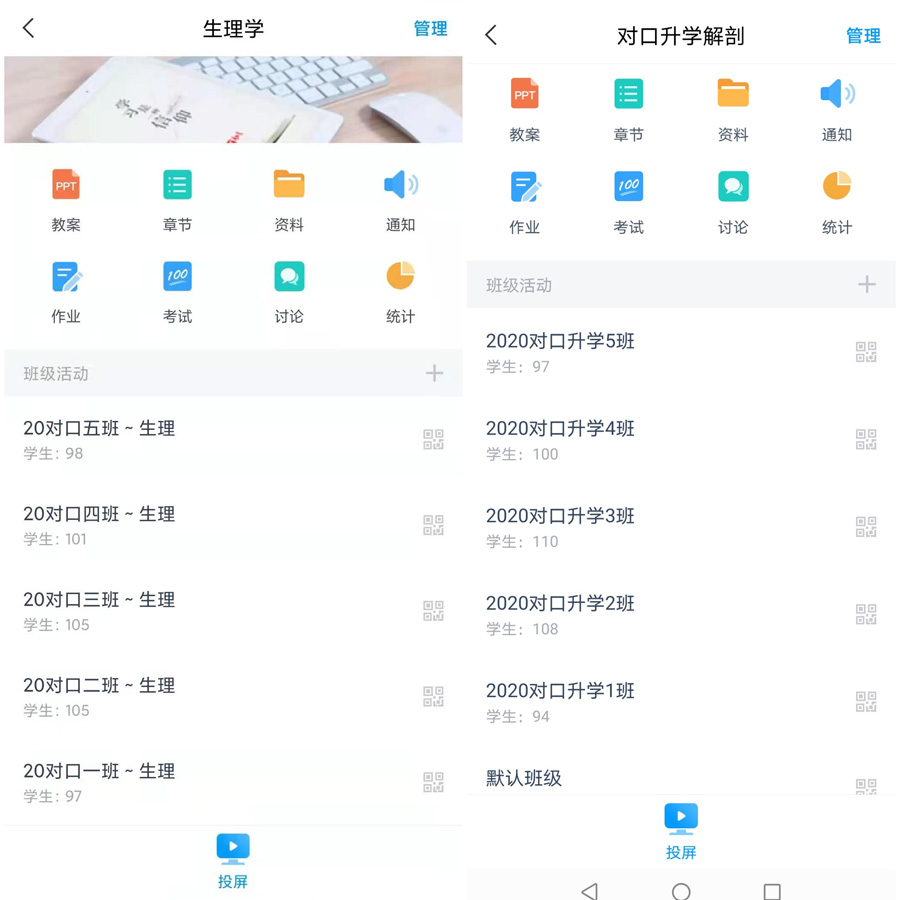
Task: Tap 讨论 chat icon in 生理学 screen
Action: [289, 277]
